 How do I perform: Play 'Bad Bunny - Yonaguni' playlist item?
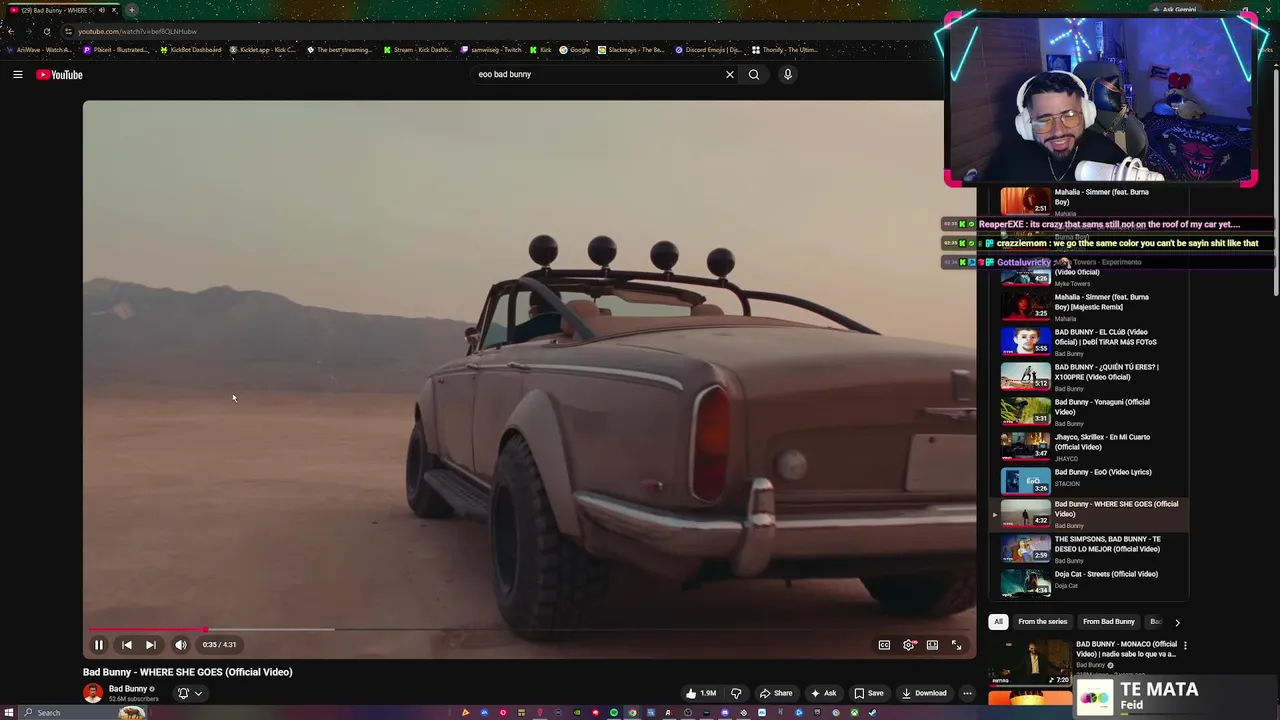(1089, 412)
